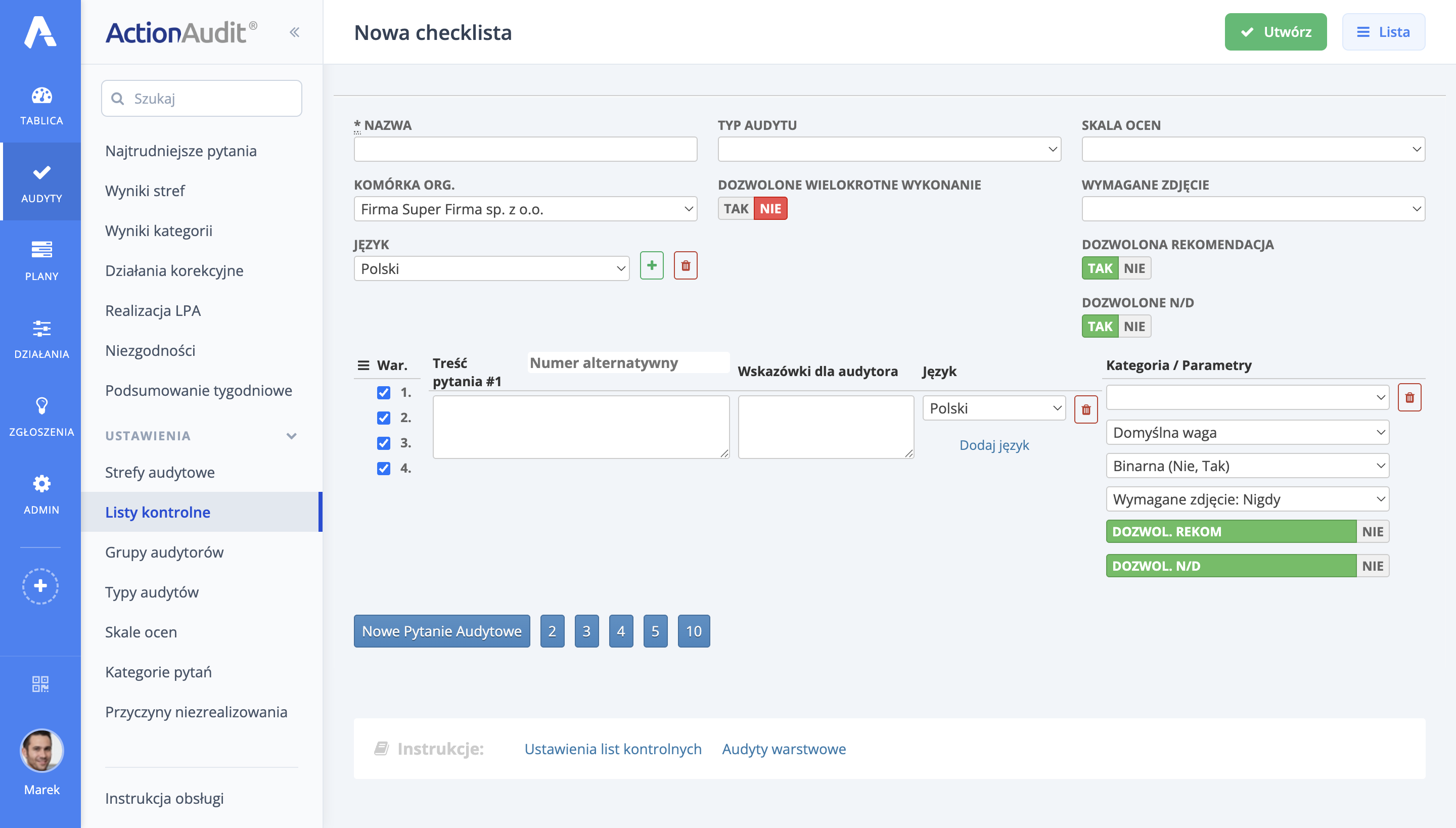This screenshot has width=1456, height=828.
Task: Uncheck layer 3 checkbox
Action: click(x=384, y=443)
